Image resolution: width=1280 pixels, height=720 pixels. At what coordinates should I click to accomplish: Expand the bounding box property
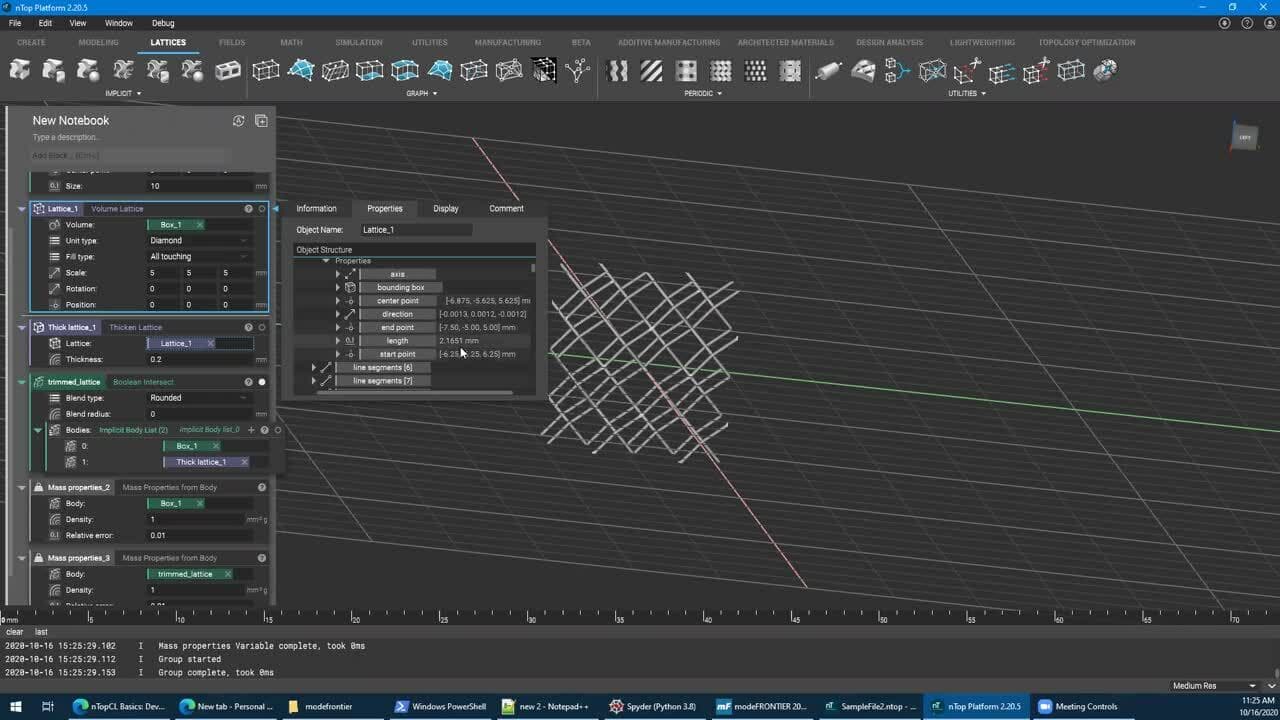338,288
